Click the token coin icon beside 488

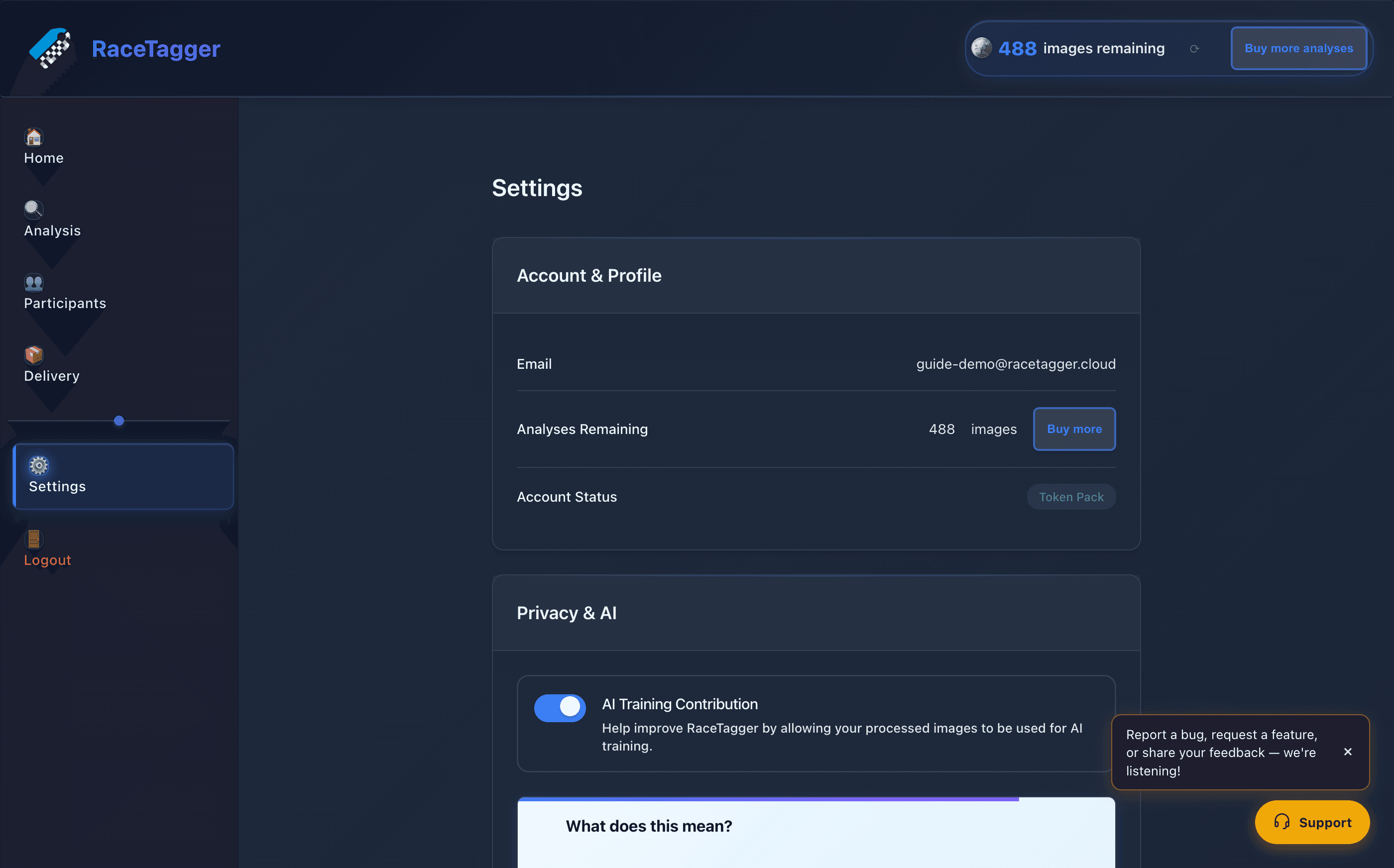coord(982,48)
